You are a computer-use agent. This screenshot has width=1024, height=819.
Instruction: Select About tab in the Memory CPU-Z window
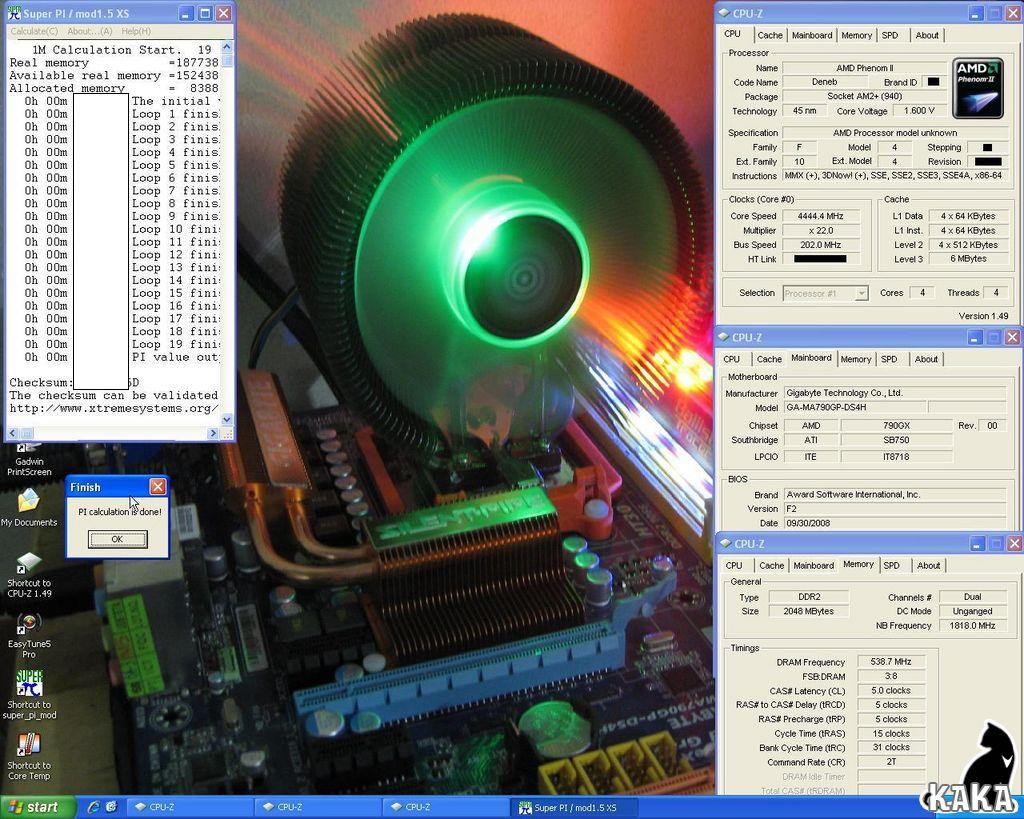(x=928, y=566)
